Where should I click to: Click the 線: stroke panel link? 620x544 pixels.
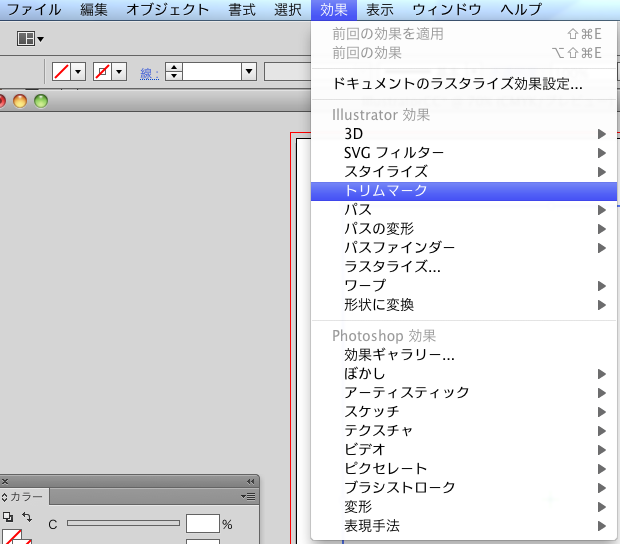149,74
